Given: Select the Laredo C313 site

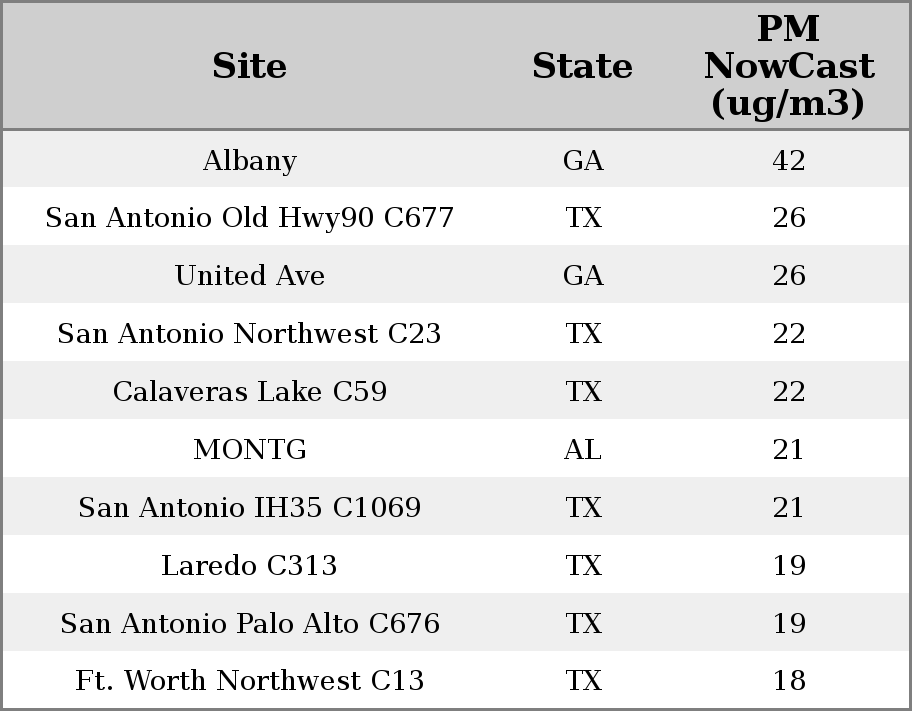Looking at the screenshot, I should click(250, 566).
